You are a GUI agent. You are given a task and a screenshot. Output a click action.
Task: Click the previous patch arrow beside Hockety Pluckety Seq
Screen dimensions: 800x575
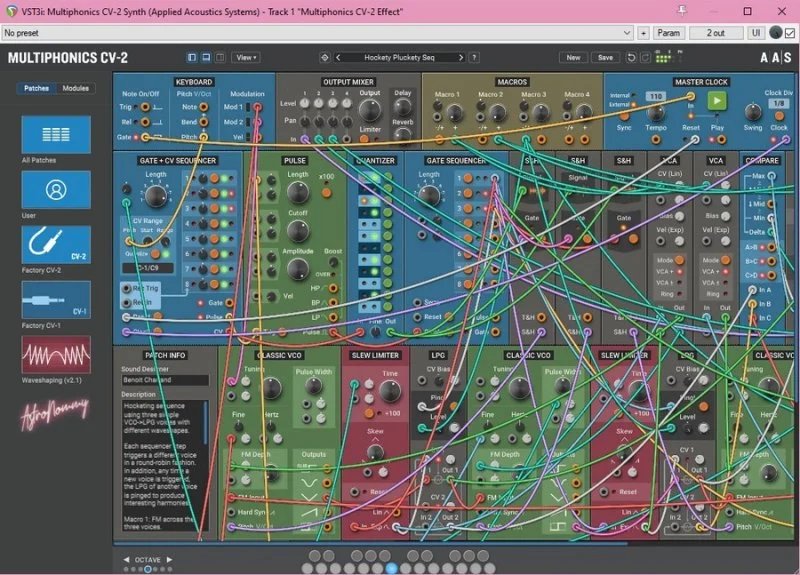pos(338,58)
